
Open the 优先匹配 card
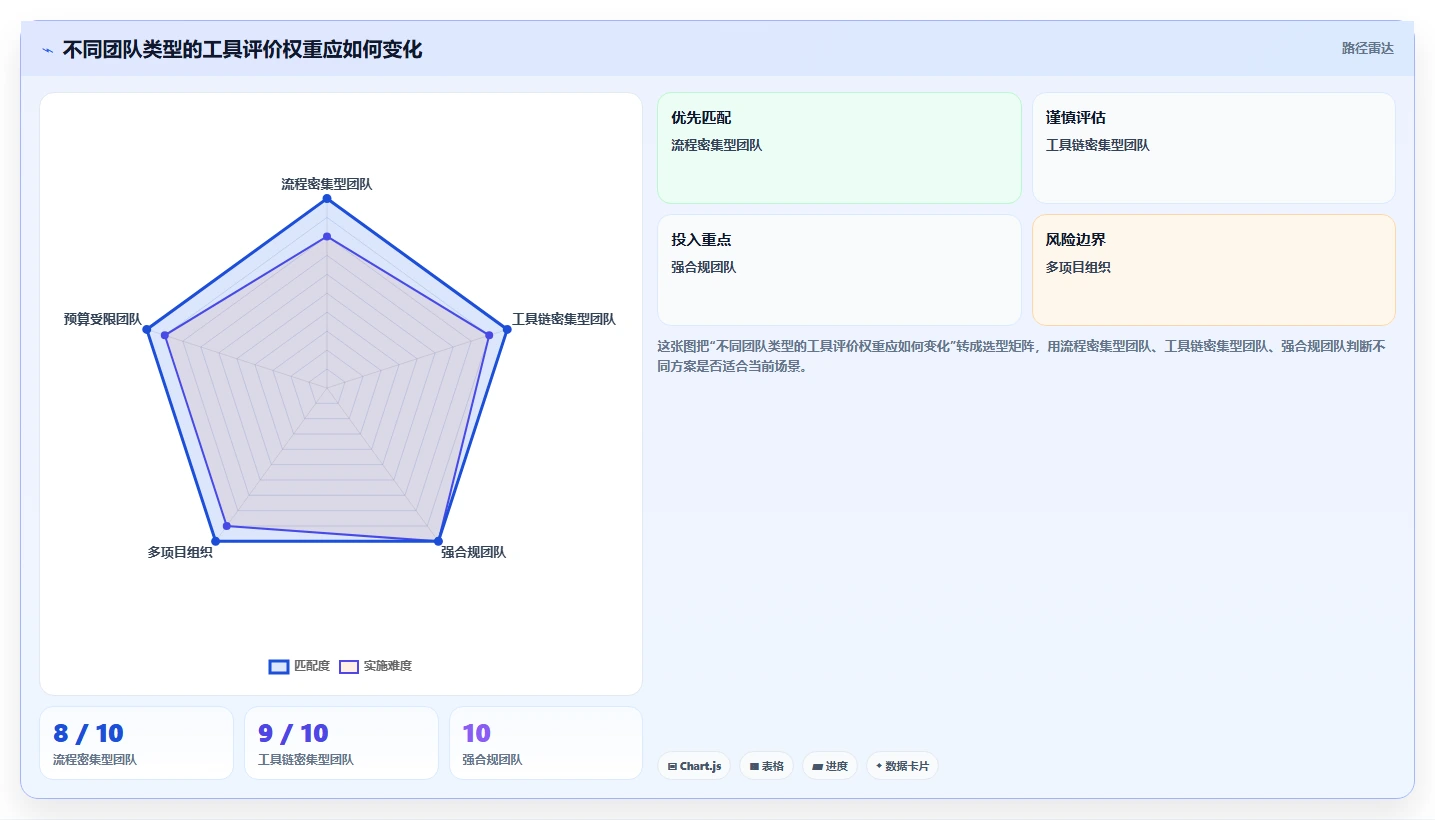(839, 148)
